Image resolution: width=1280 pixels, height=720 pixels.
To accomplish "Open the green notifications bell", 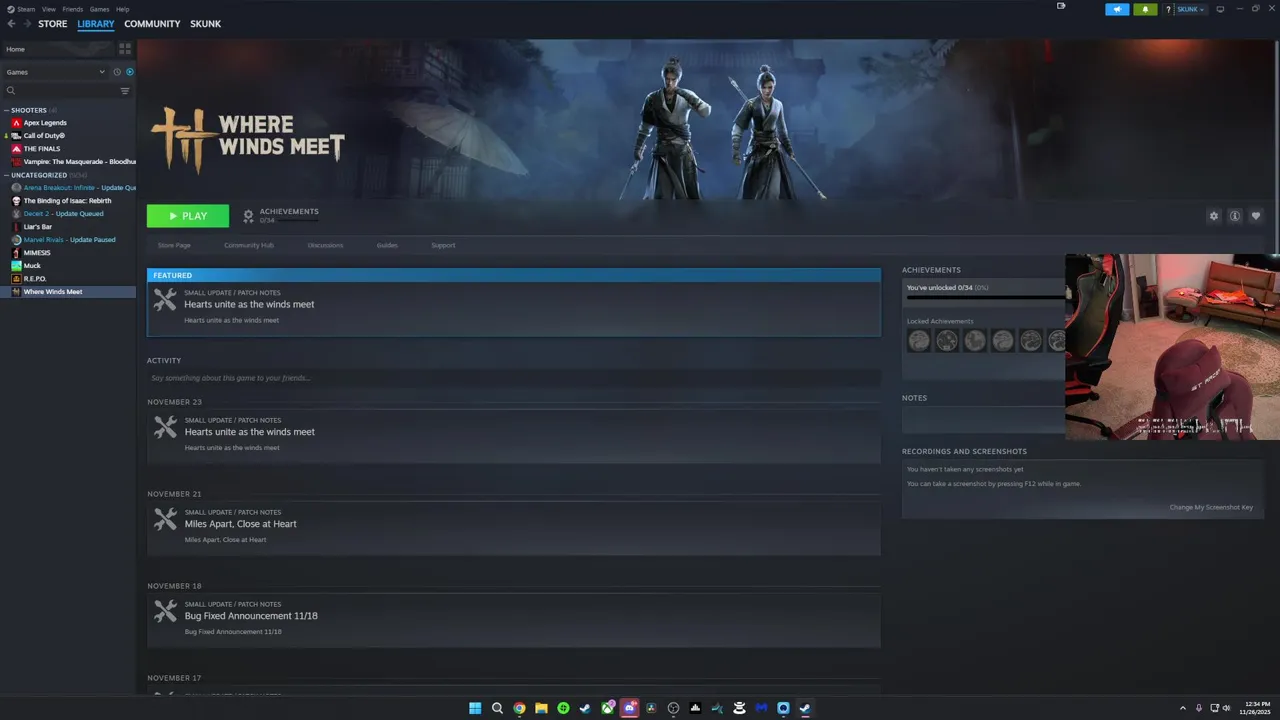I will (1145, 9).
